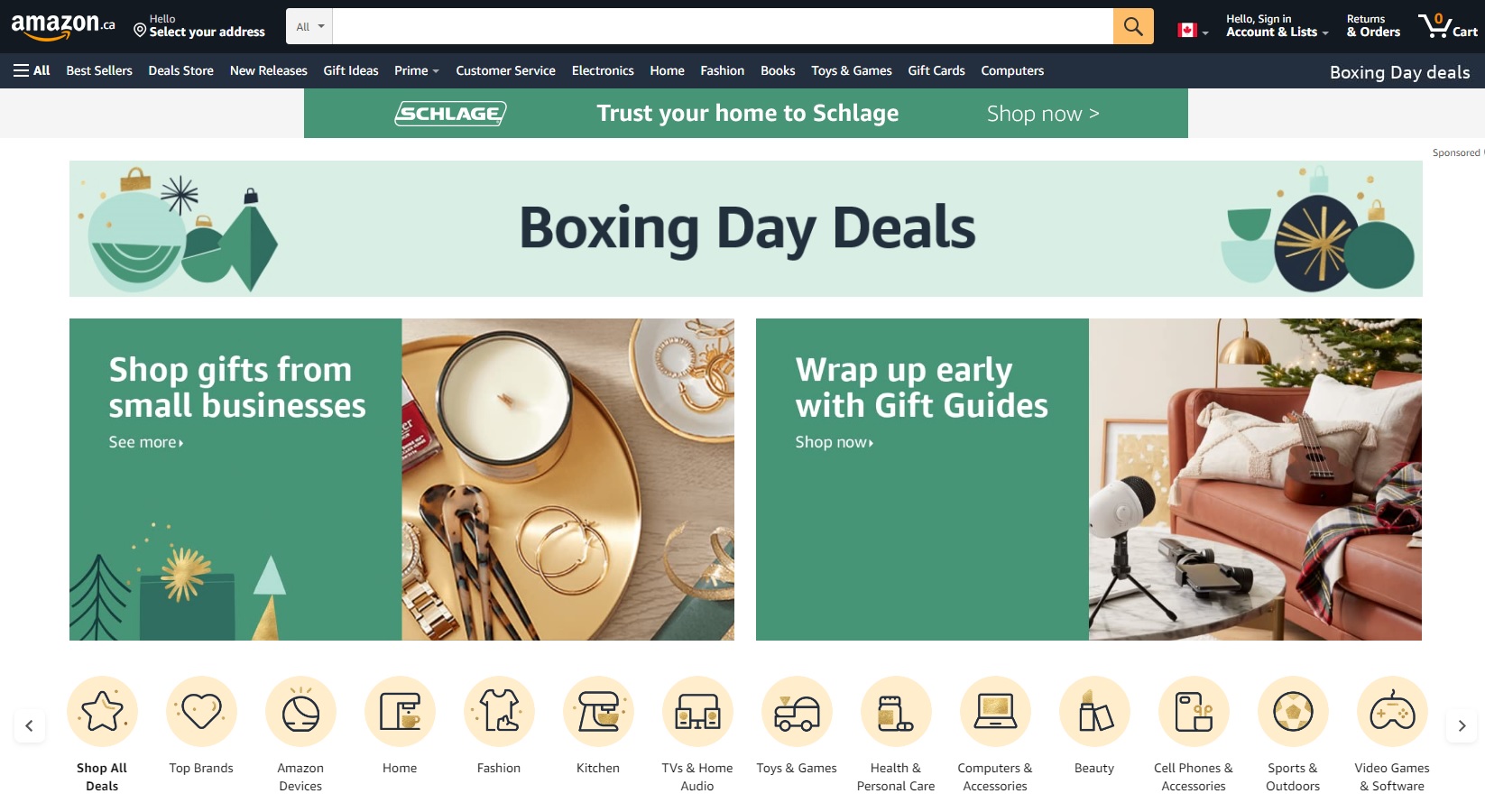
Task: Choose the Sports & Outdoors soccer ball icon
Action: (x=1293, y=712)
